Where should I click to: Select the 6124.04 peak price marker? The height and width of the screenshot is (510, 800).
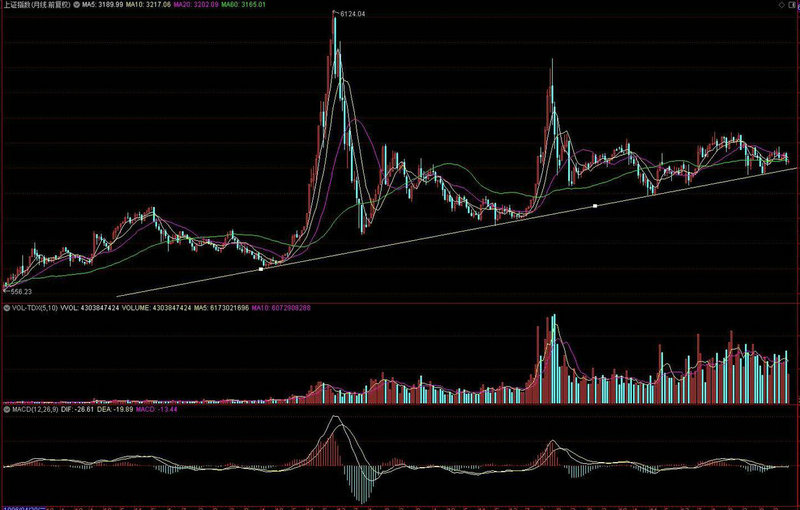tap(353, 14)
